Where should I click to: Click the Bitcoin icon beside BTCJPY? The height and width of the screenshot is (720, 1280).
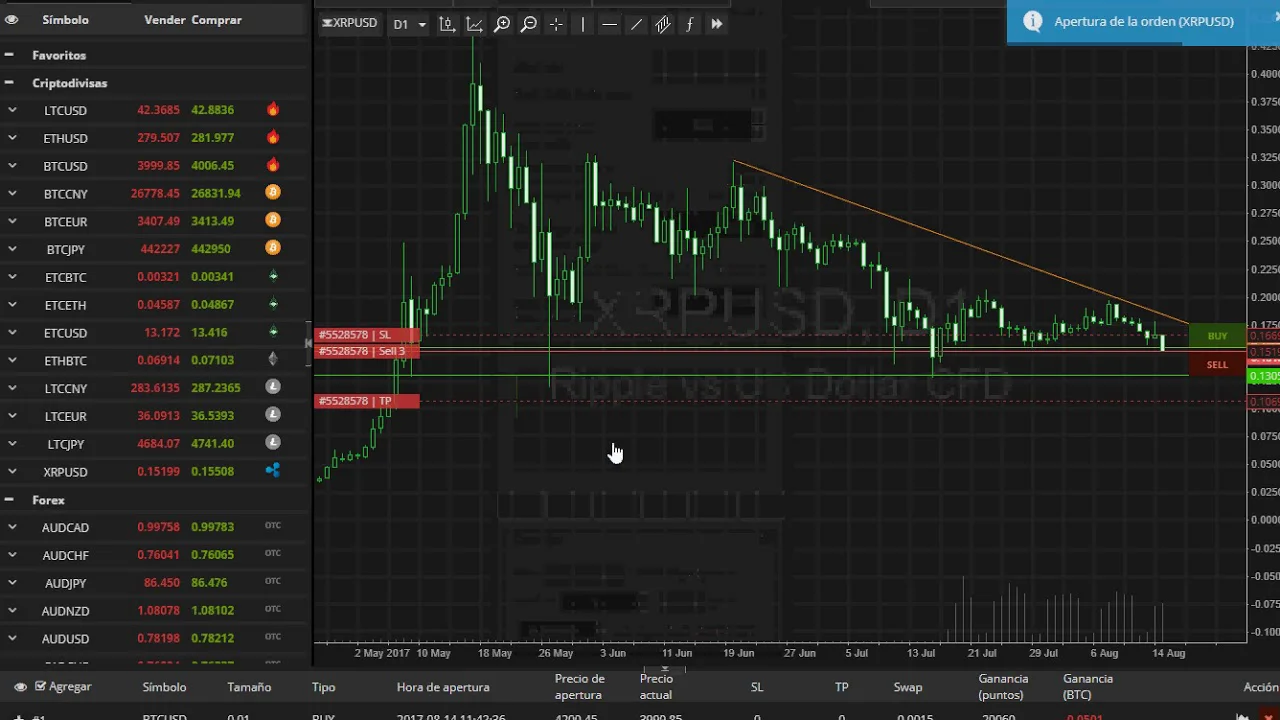(272, 248)
